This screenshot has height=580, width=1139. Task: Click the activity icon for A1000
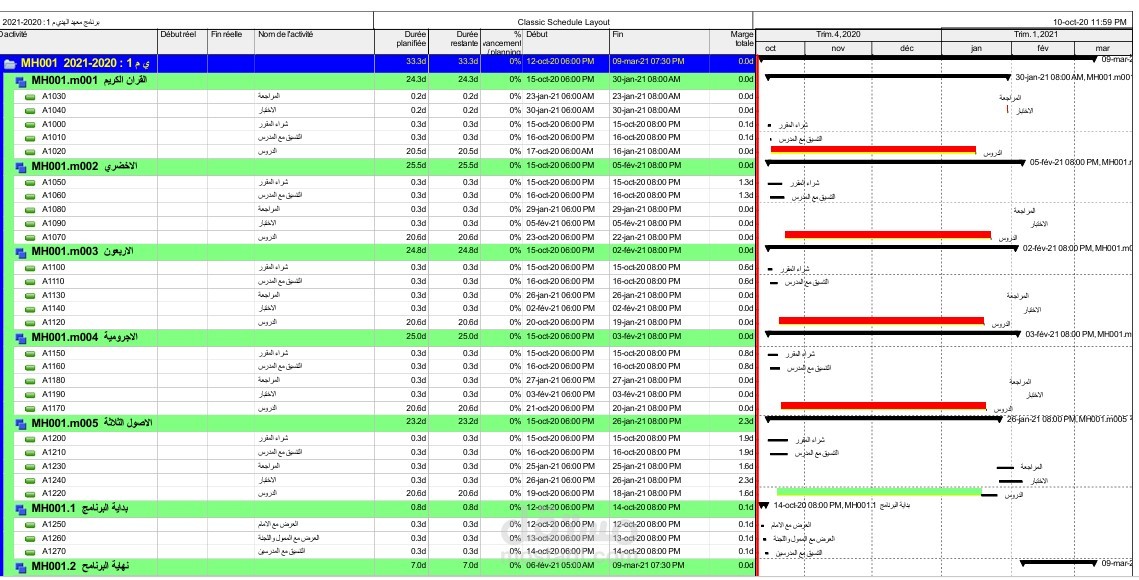[x=30, y=124]
